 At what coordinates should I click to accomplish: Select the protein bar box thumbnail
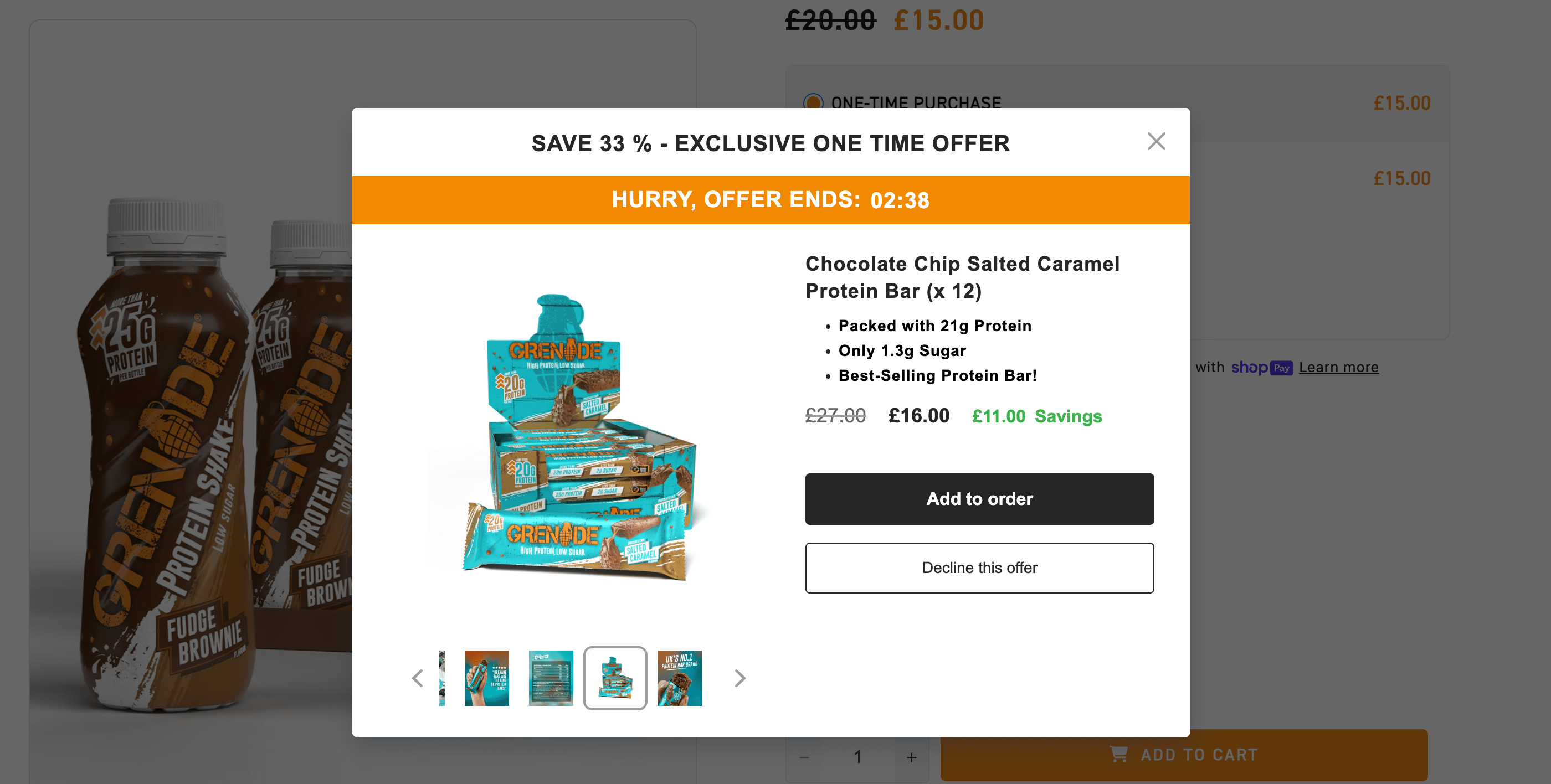(615, 678)
